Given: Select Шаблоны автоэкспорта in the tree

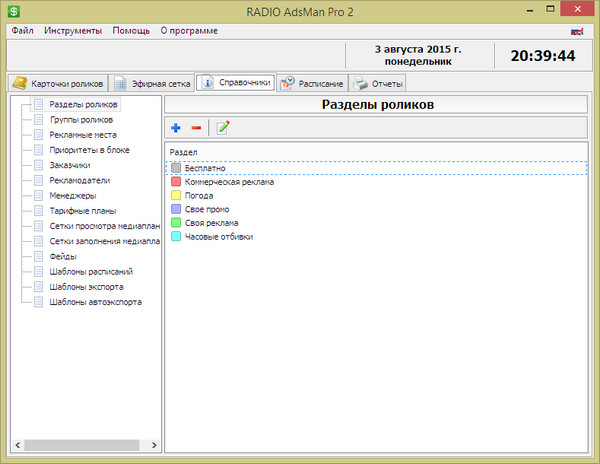Looking at the screenshot, I should click(95, 301).
